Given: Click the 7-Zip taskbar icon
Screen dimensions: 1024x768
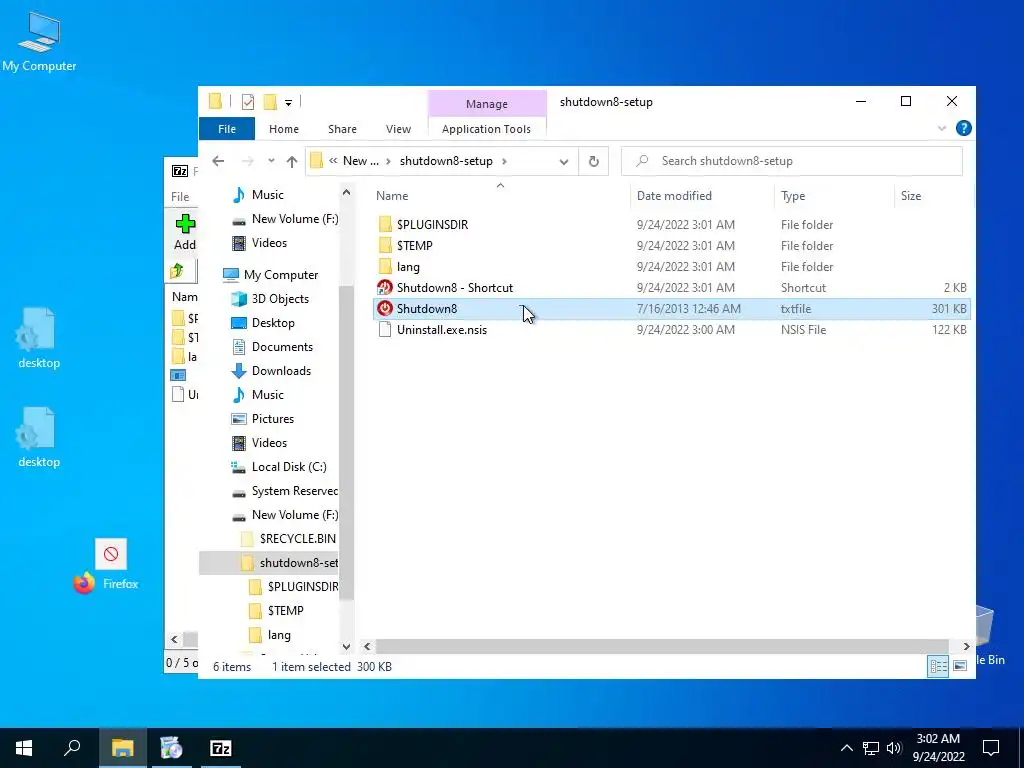Looking at the screenshot, I should [x=221, y=748].
